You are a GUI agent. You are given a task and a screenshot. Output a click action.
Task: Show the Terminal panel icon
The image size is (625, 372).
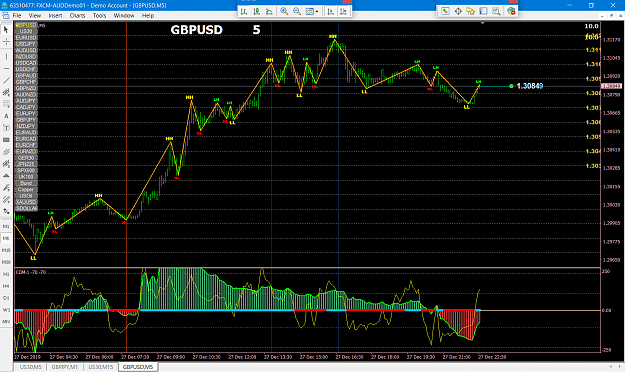tap(483, 11)
